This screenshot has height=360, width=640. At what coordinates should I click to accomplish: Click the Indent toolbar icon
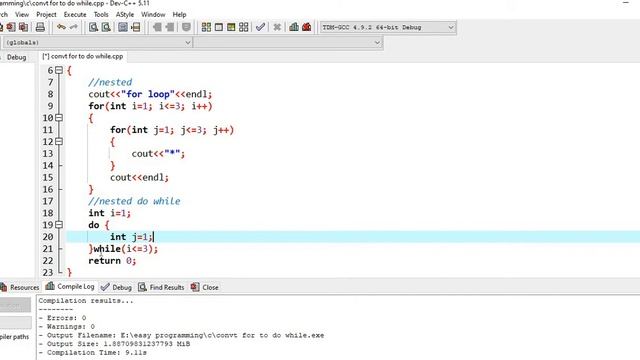click(157, 27)
